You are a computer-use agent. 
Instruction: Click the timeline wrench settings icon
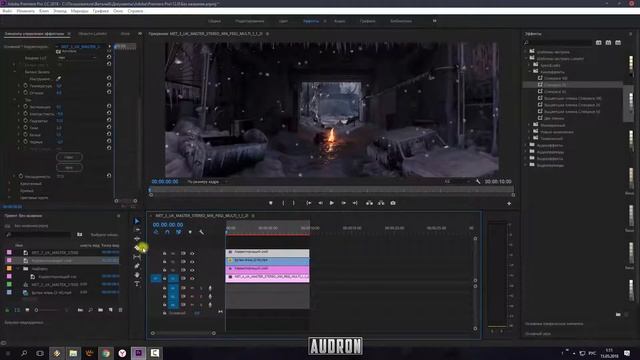click(201, 232)
